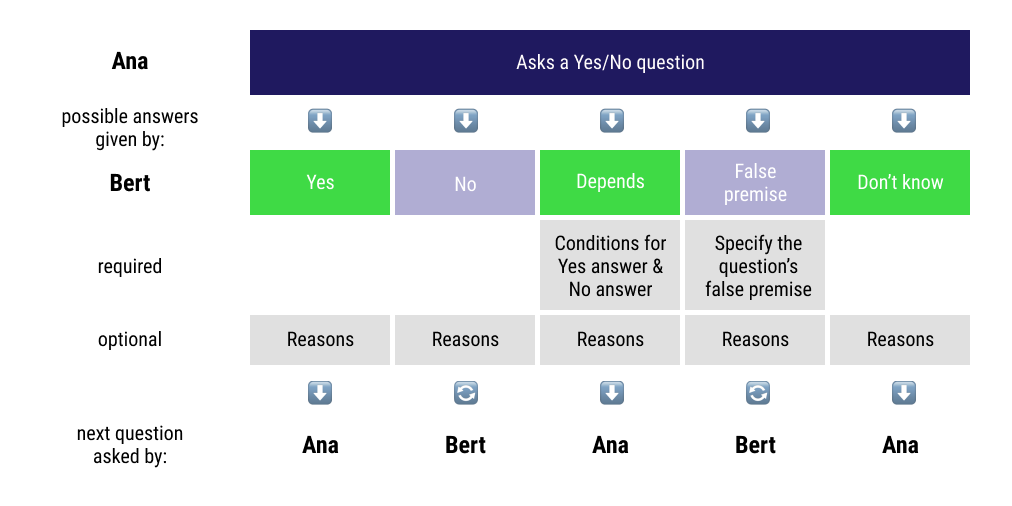Click the refresh icon below False premise's Reasons
Image resolution: width=1012 pixels, height=506 pixels.
(x=757, y=394)
